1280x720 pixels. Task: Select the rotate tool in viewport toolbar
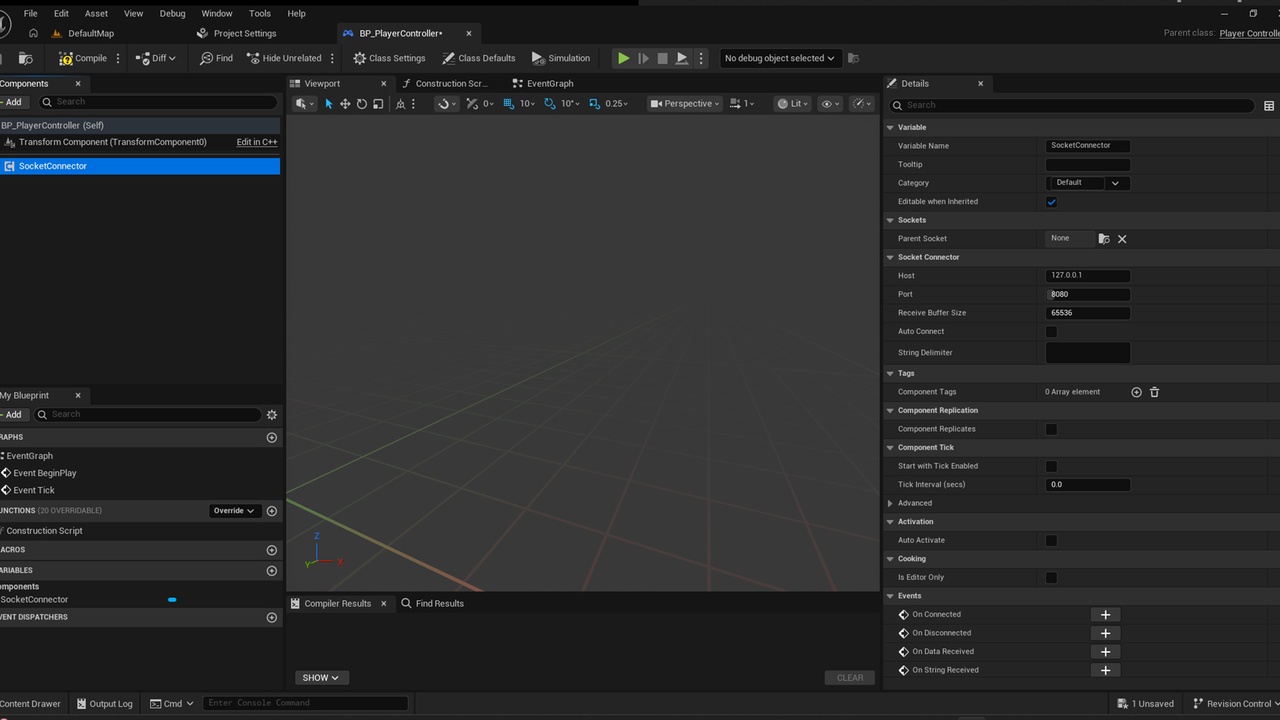pyautogui.click(x=361, y=104)
